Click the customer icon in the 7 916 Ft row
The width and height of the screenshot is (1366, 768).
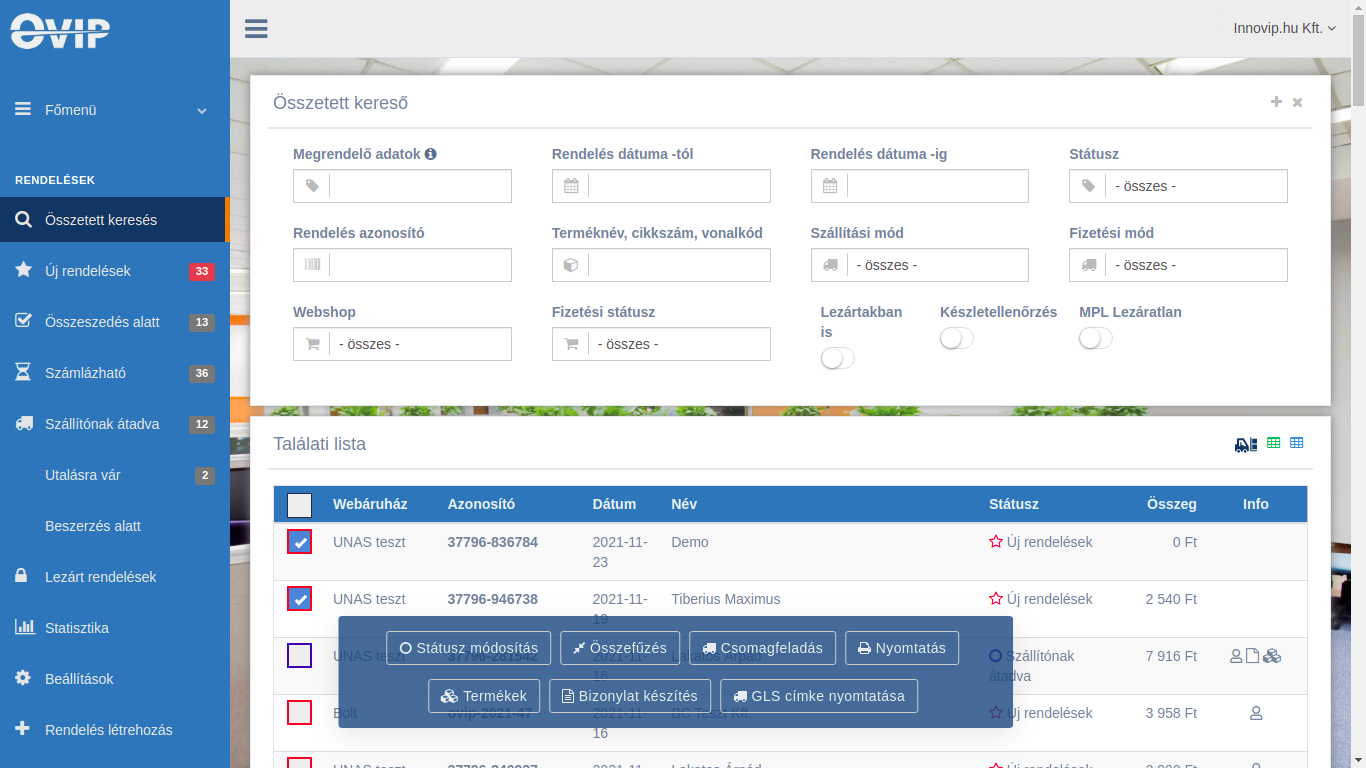(1236, 656)
